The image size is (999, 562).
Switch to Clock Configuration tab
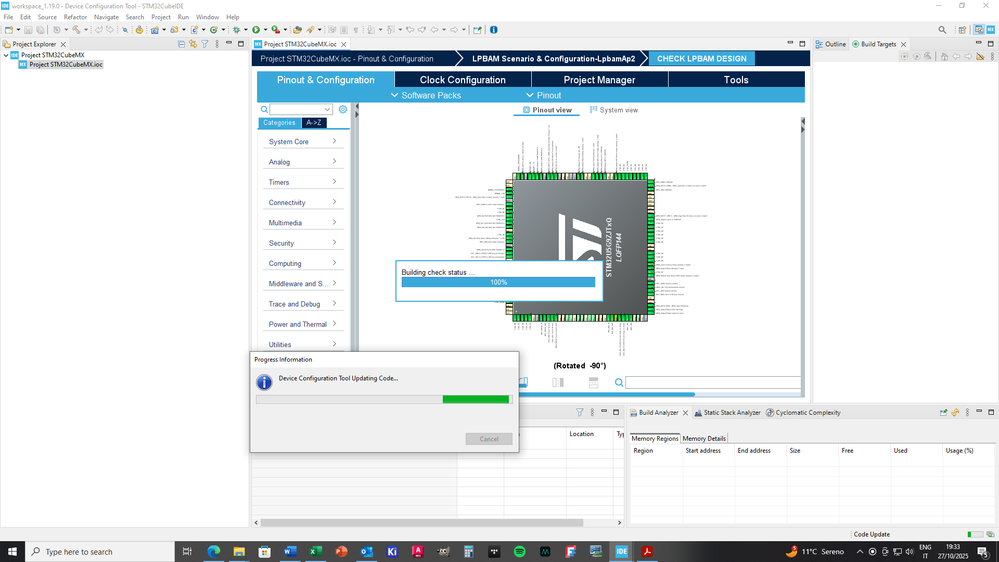point(463,80)
